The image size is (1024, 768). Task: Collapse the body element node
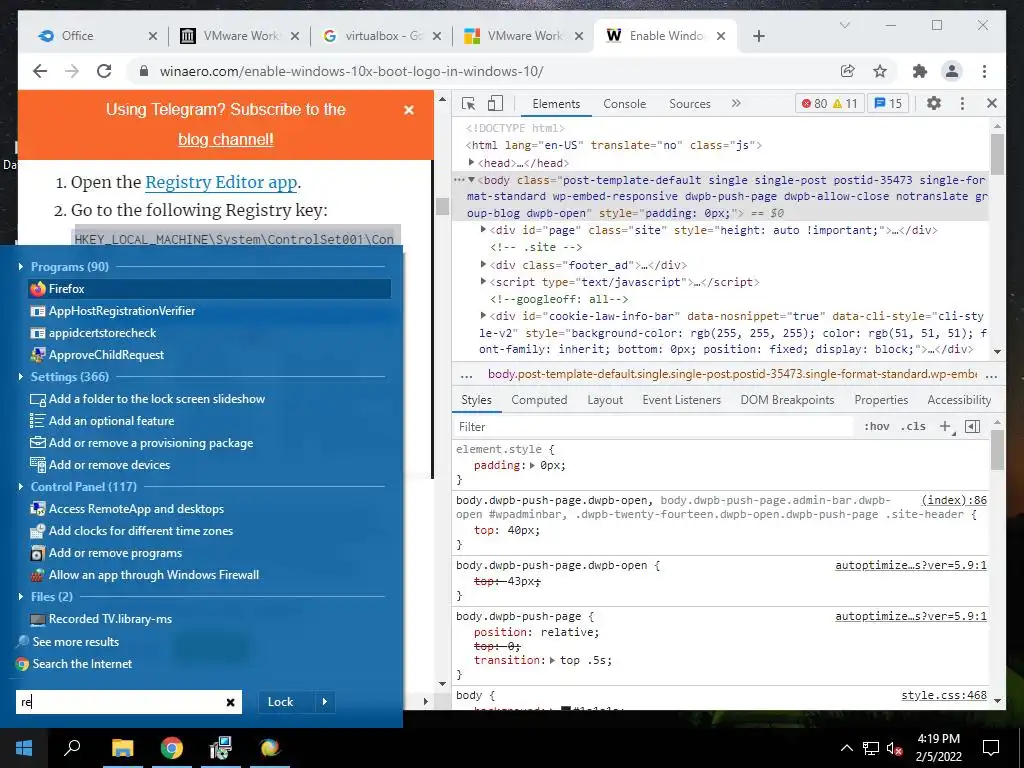point(472,180)
